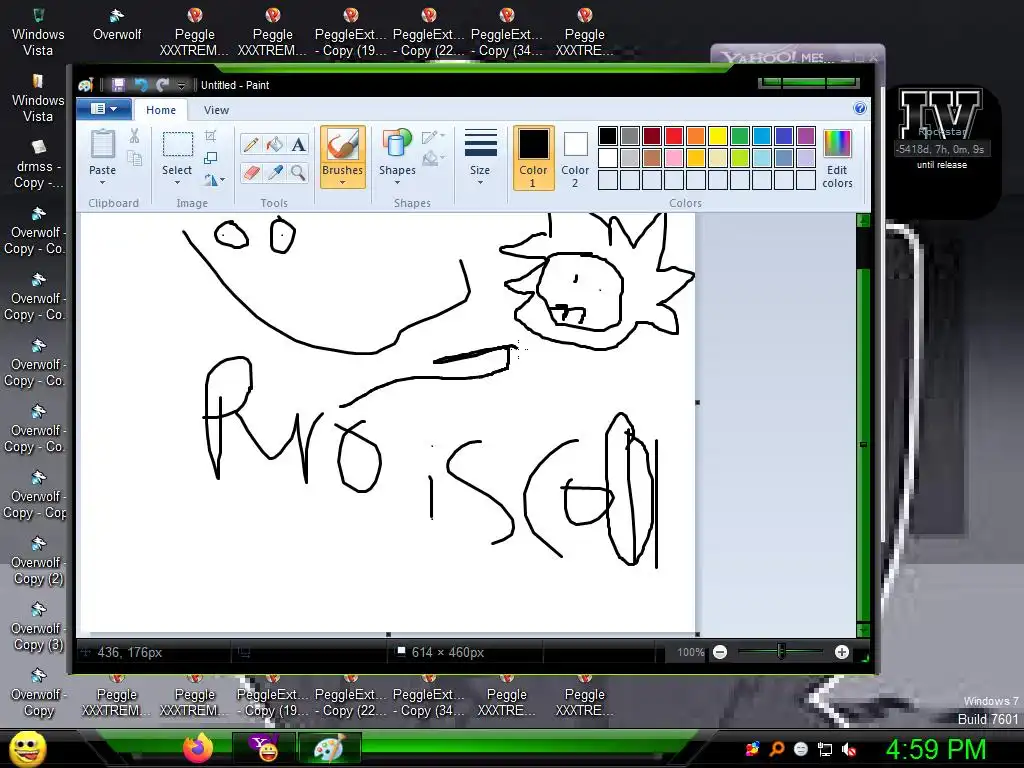Click the Cut scissors icon
Screen dimensions: 1024x768
click(x=135, y=136)
